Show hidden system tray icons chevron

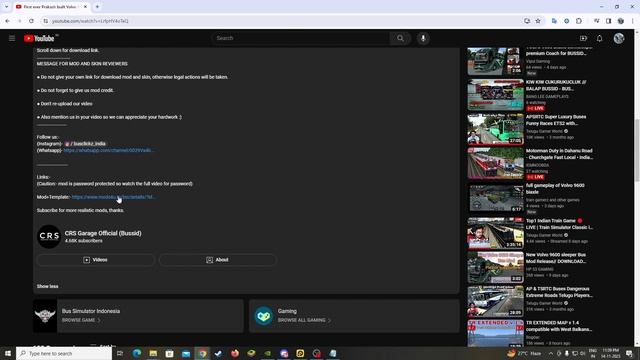click(551, 353)
